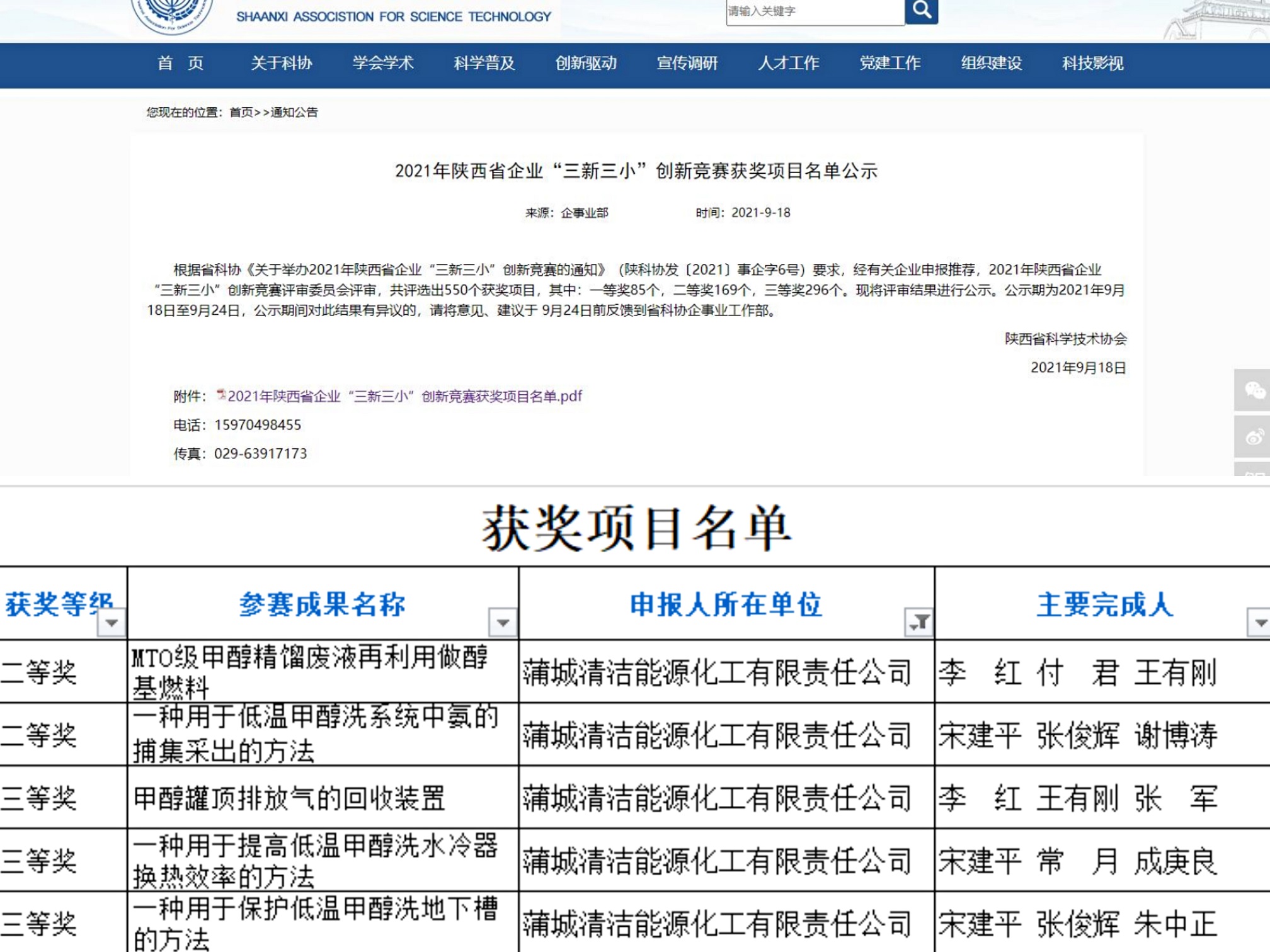Select cell MTO级甲醇精馏废液再利用做醇基燃料
The width and height of the screenshot is (1270, 952).
(x=323, y=672)
